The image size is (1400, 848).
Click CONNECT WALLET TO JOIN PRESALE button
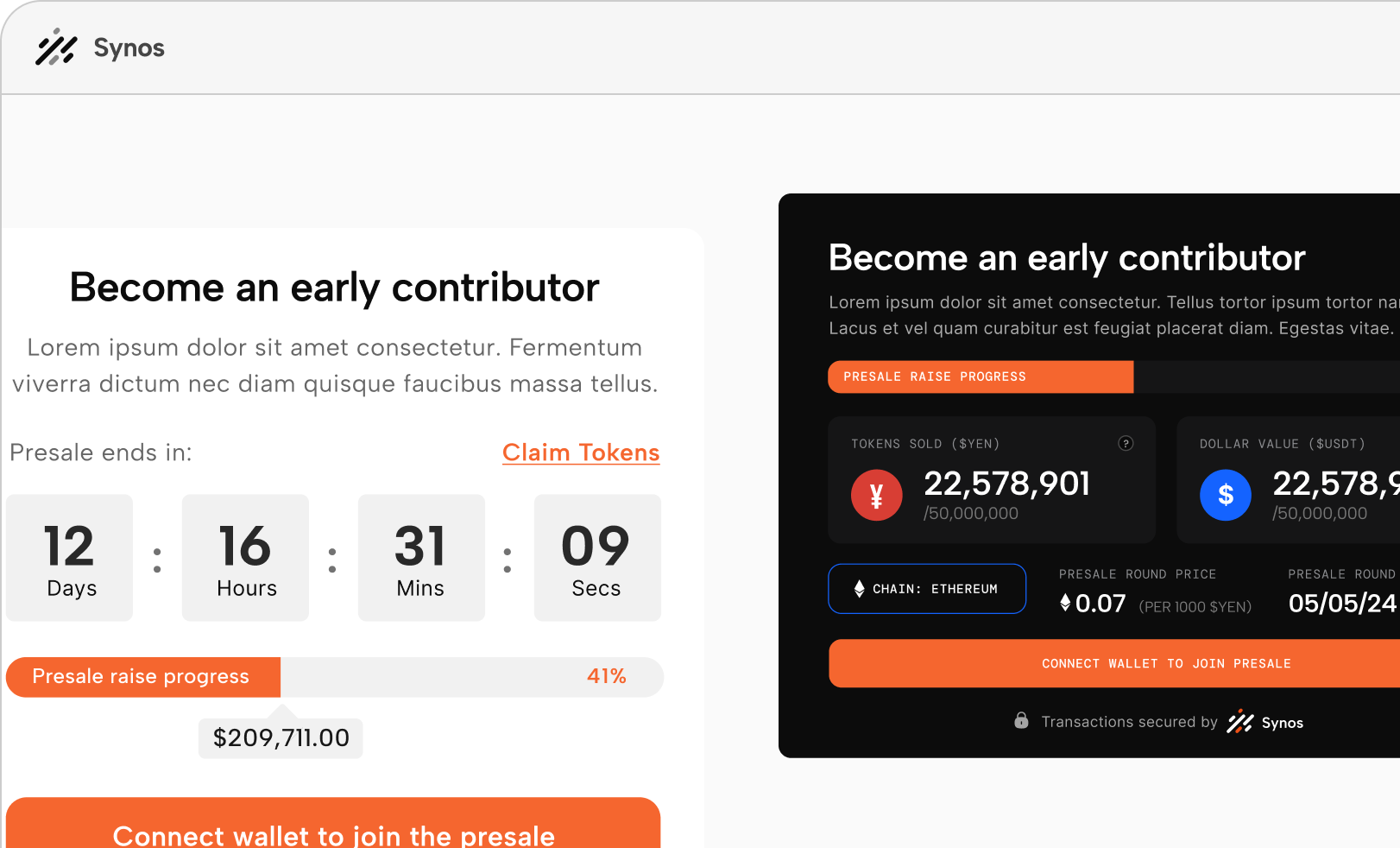(x=1114, y=663)
